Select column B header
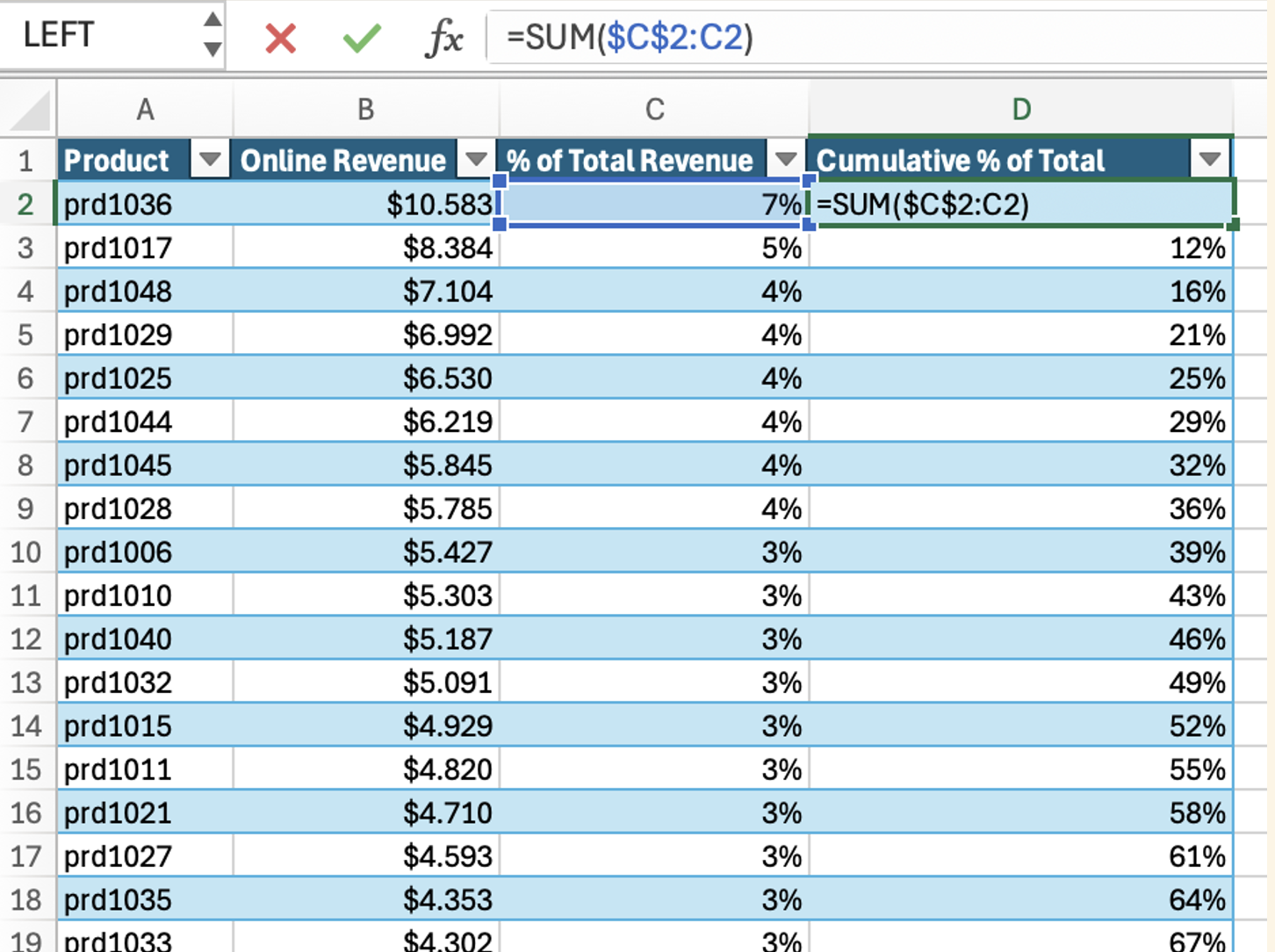This screenshot has width=1275, height=952. (x=366, y=110)
